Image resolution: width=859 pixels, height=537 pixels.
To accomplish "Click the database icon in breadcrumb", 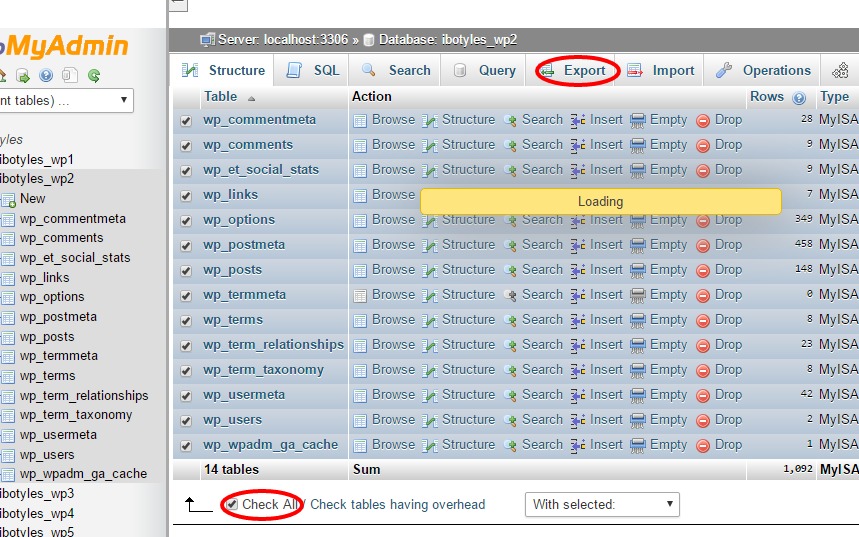I will (x=369, y=39).
